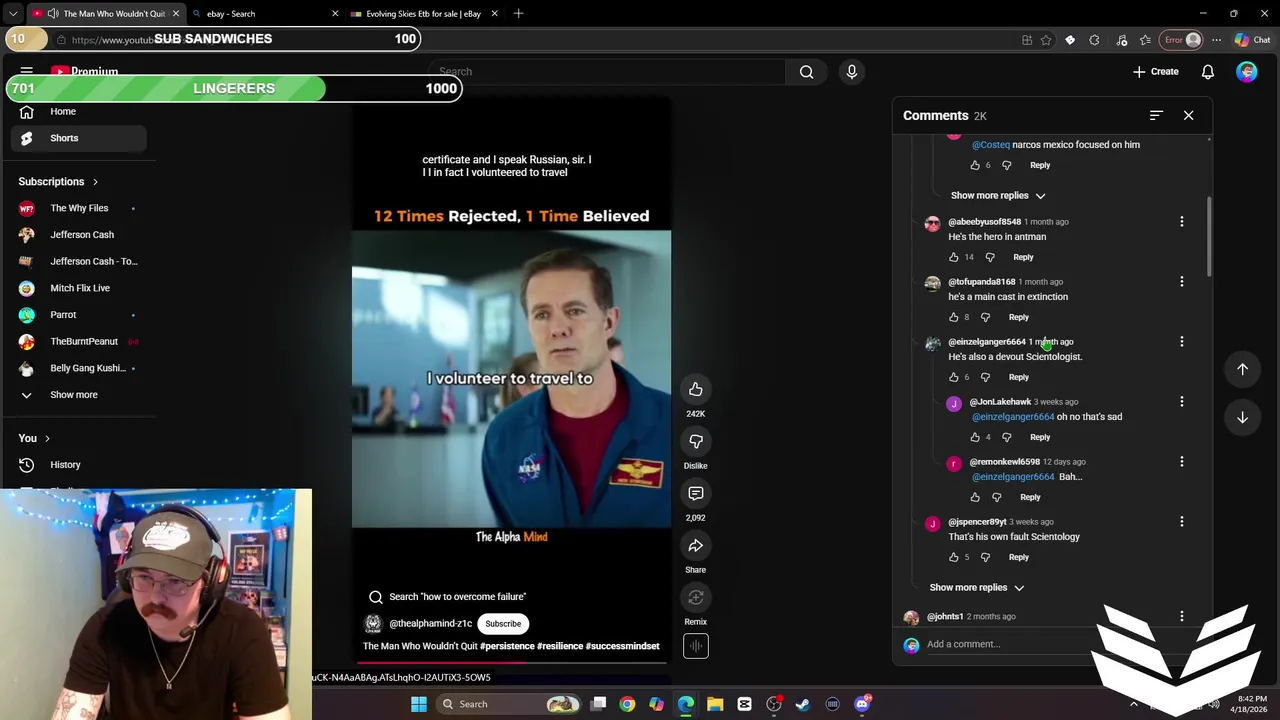Open the Edge tab search dropdown

pos(13,14)
